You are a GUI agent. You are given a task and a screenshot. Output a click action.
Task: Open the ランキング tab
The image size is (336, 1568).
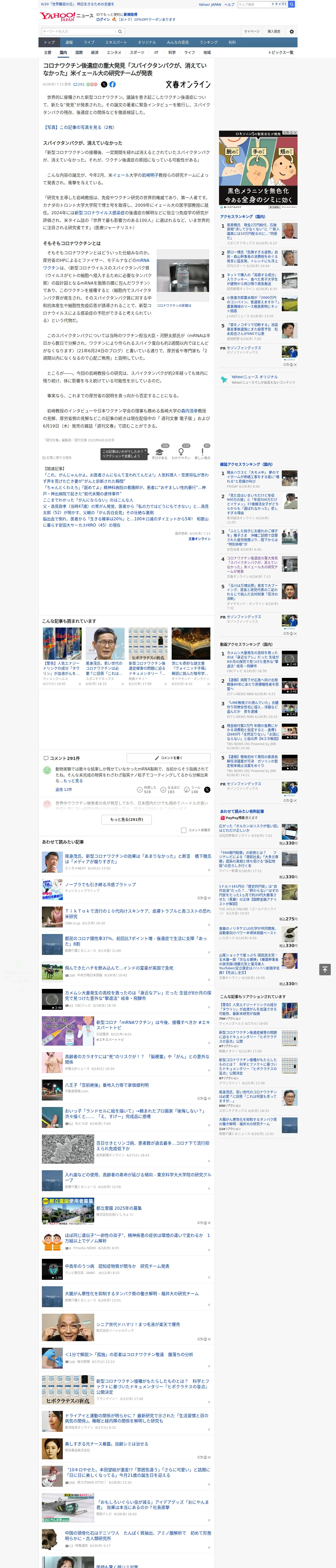click(x=209, y=42)
